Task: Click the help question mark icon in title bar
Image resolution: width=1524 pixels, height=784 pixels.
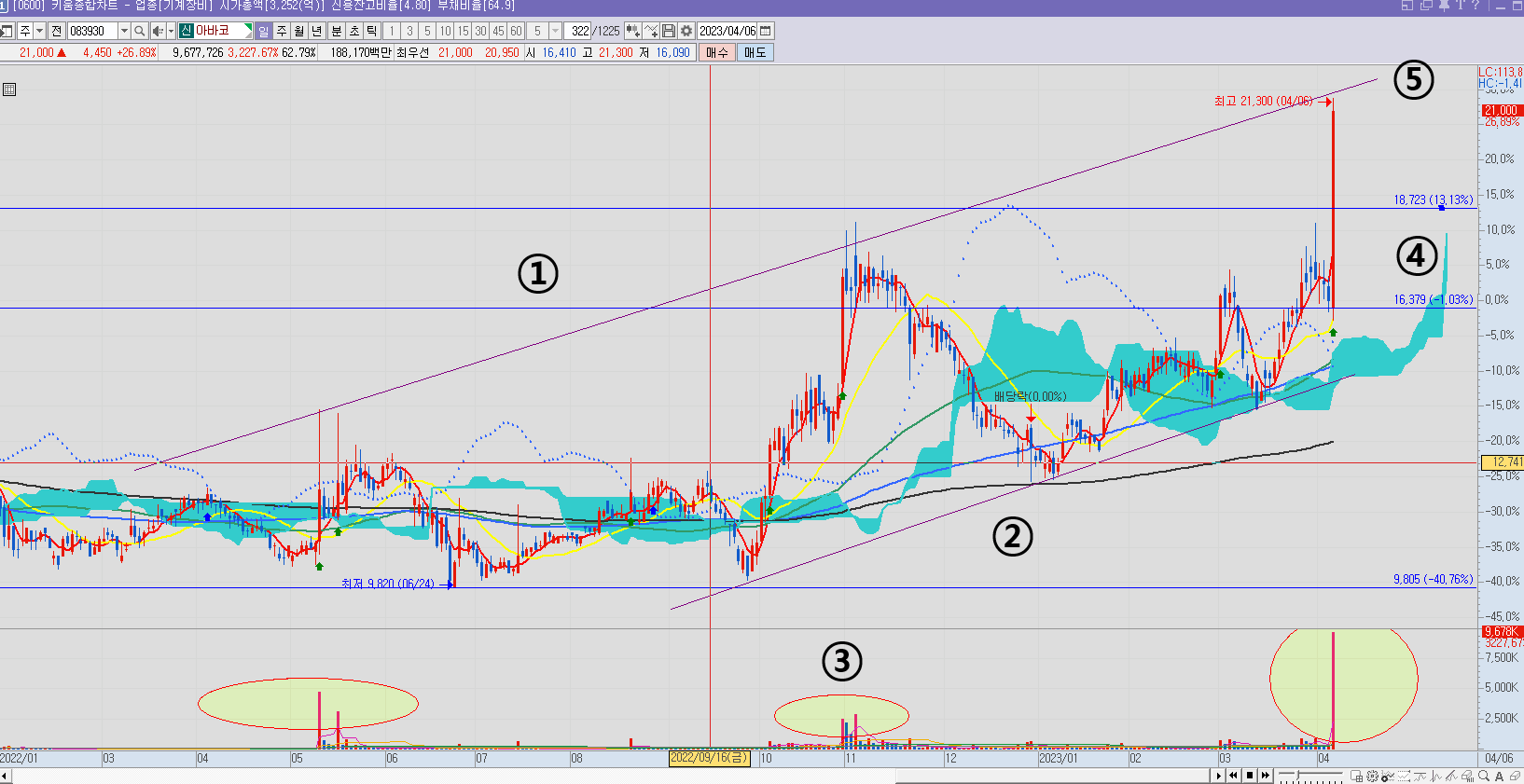Action: pos(1476,6)
